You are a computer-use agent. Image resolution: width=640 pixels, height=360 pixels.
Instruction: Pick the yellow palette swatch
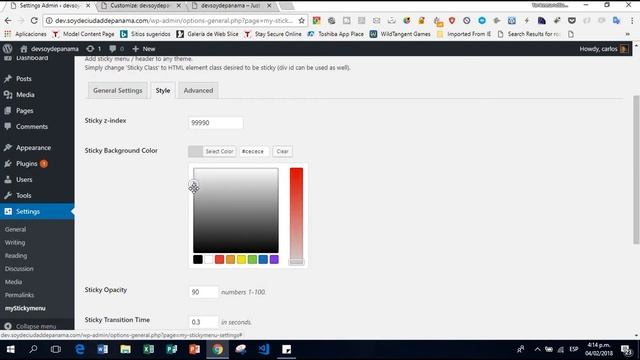pos(241,260)
